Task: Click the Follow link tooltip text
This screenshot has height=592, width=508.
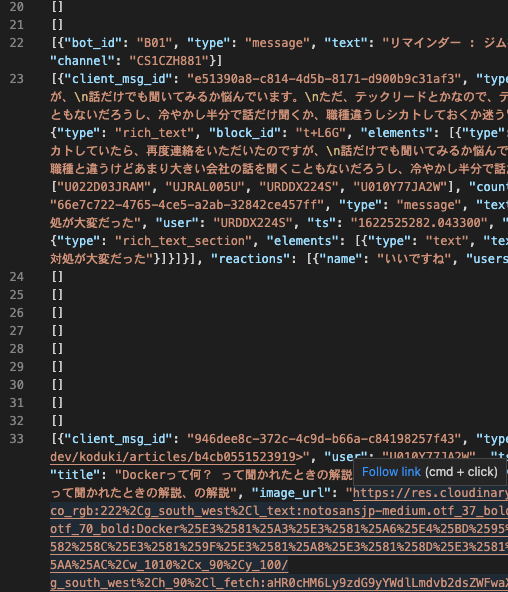Action: pos(391,472)
